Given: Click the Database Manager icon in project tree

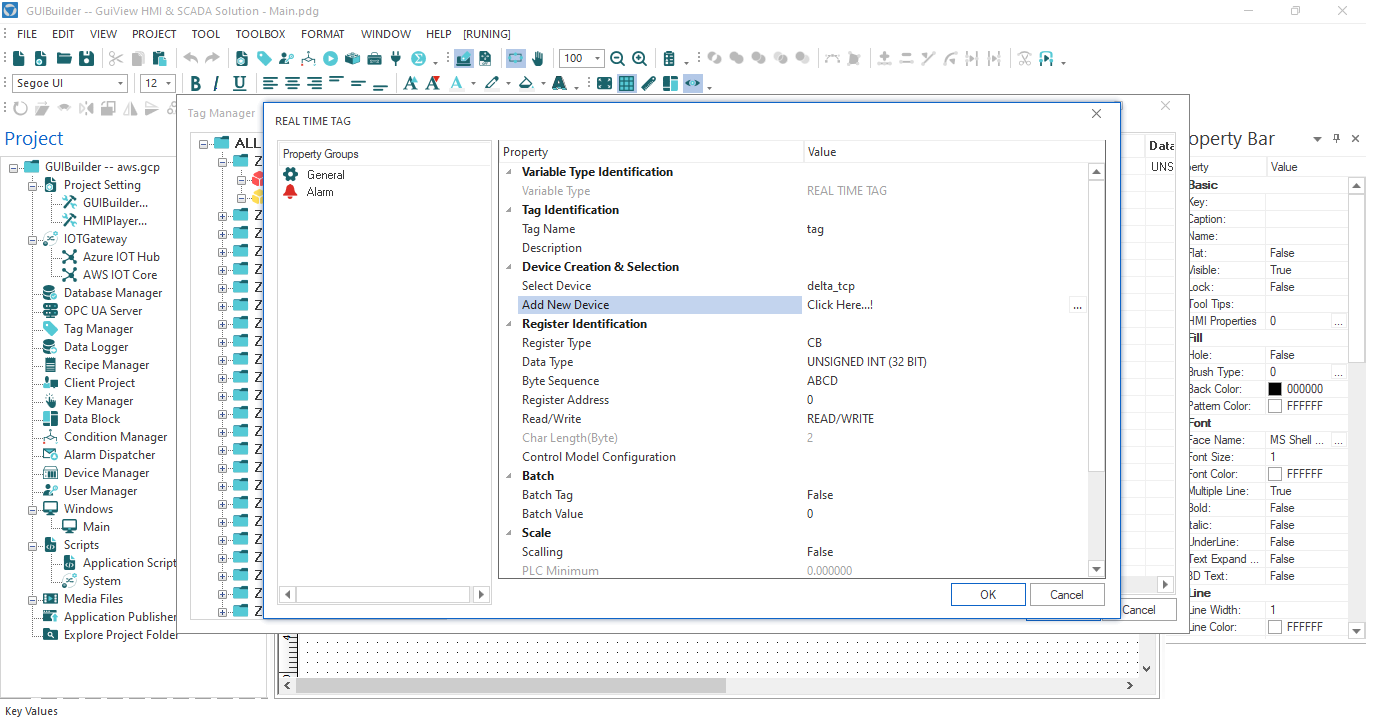Looking at the screenshot, I should click(x=49, y=293).
